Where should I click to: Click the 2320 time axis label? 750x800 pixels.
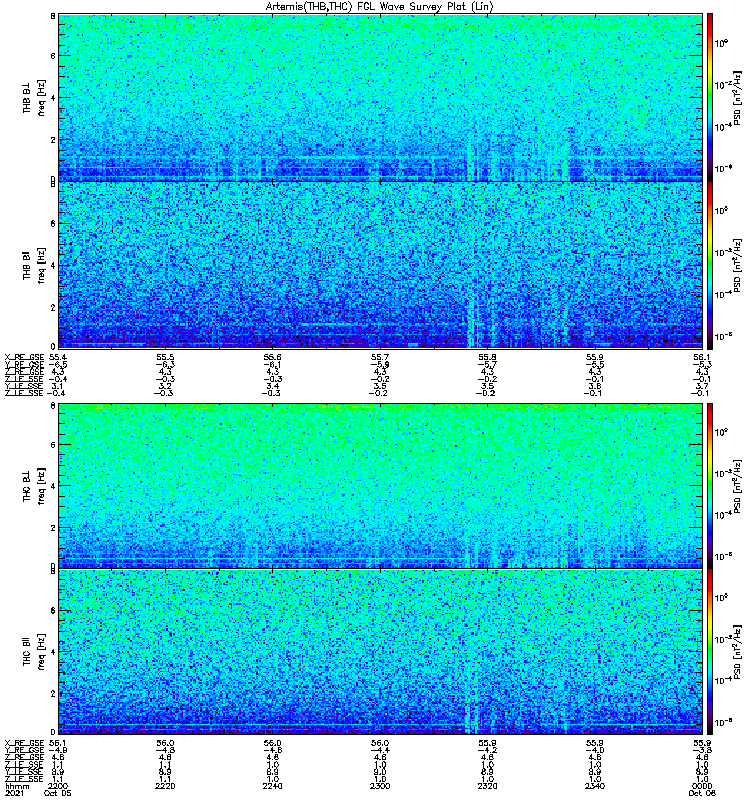487,786
